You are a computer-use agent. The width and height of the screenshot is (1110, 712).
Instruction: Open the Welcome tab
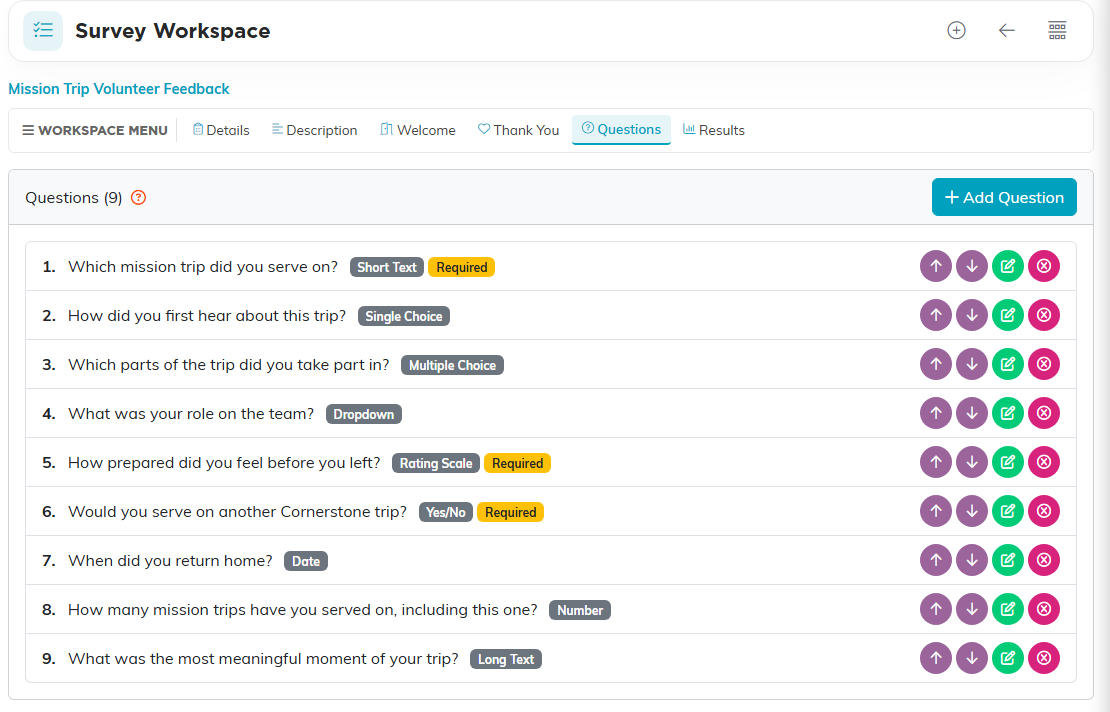click(x=418, y=130)
